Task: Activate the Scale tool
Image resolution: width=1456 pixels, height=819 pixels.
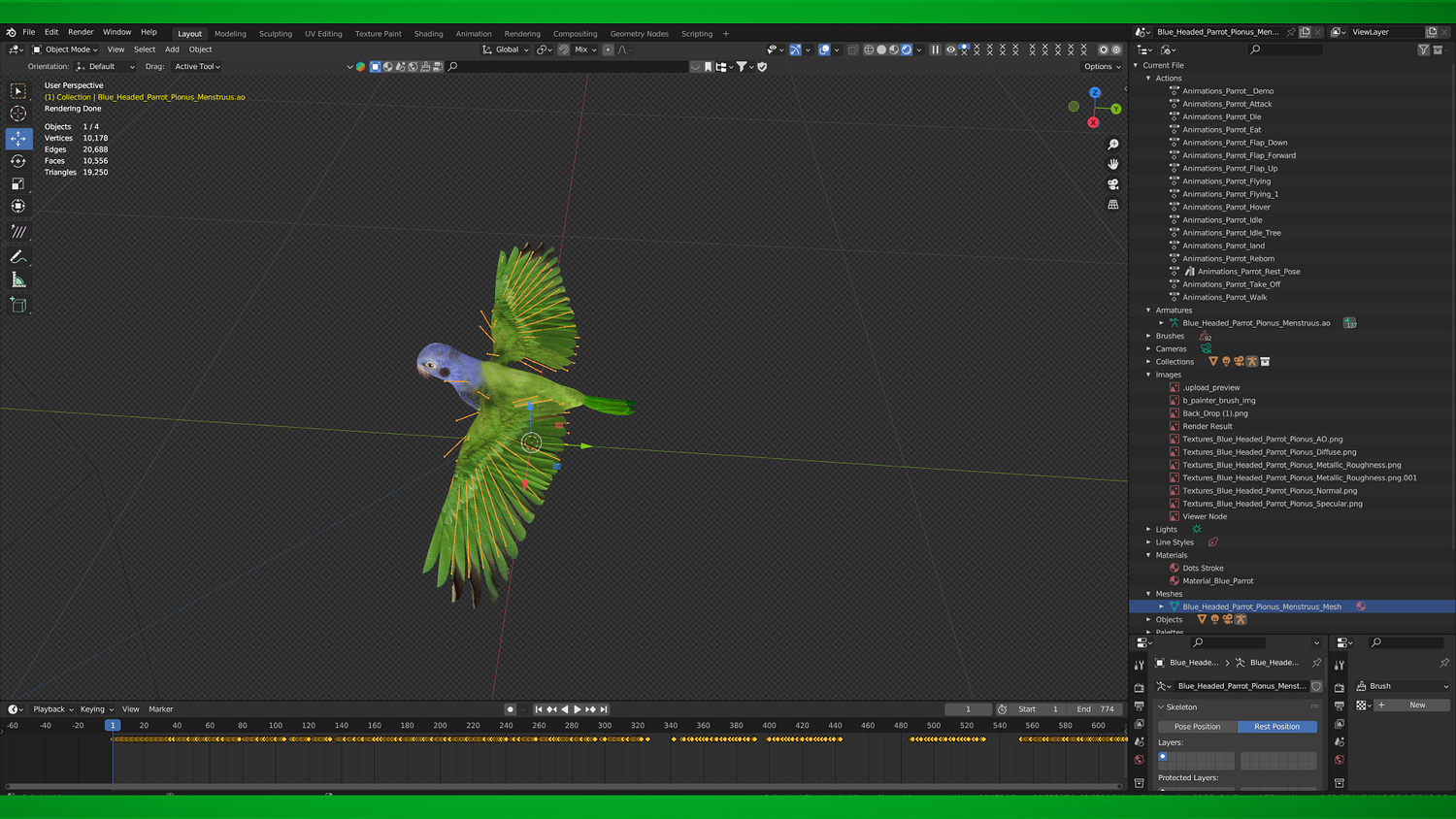Action: (18, 183)
